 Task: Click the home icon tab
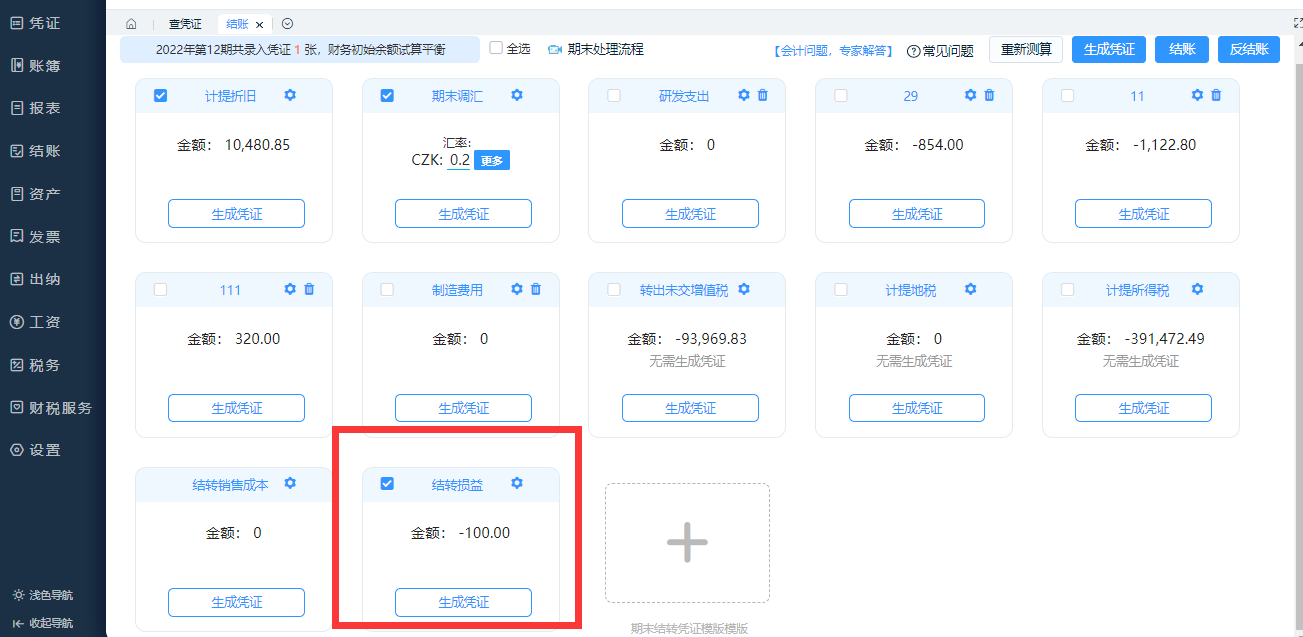131,24
